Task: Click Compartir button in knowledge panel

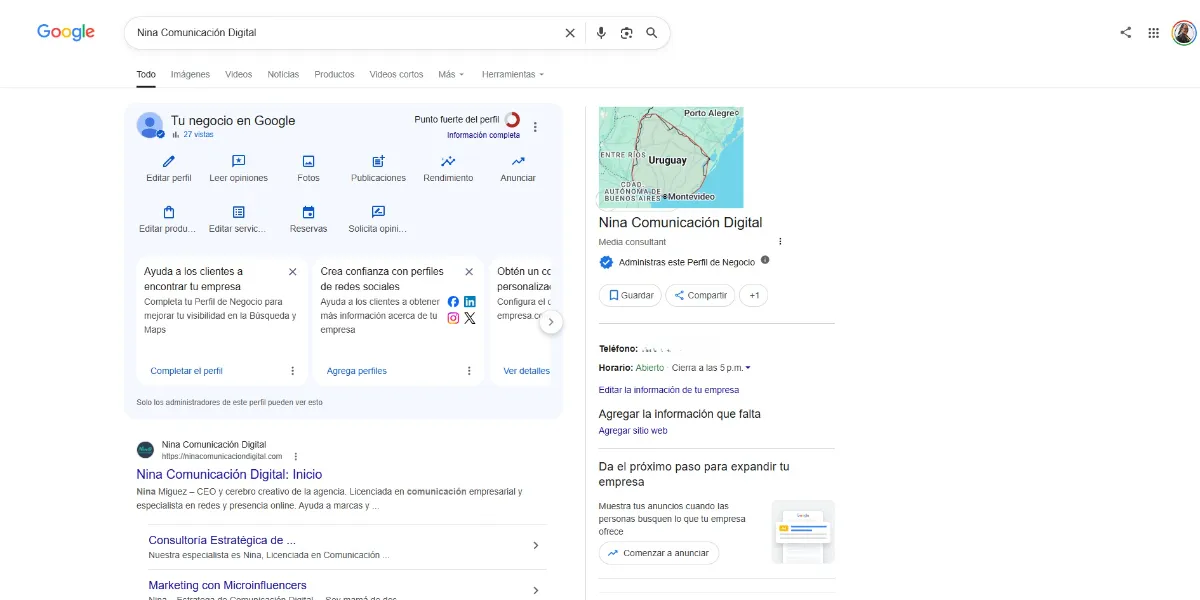Action: coord(700,295)
